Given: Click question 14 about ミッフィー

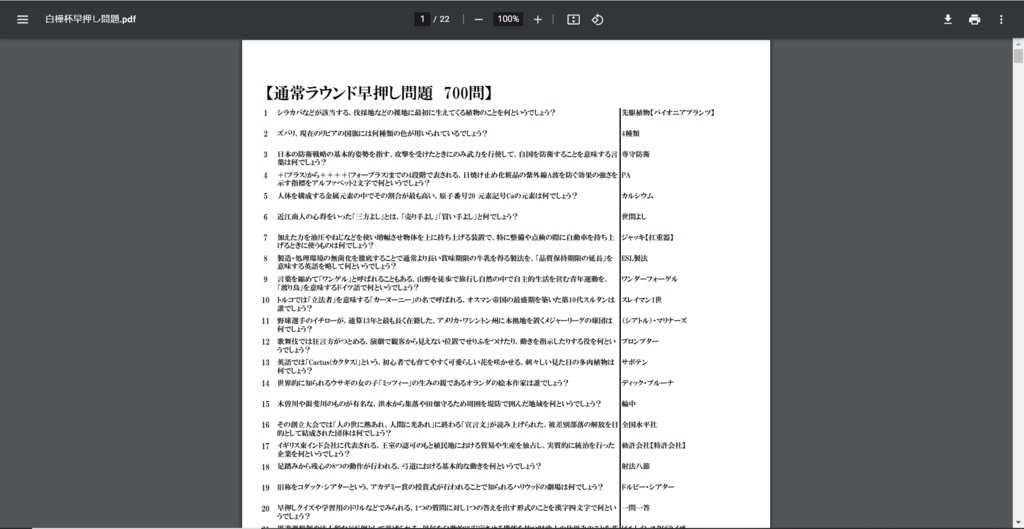Looking at the screenshot, I should tap(423, 383).
